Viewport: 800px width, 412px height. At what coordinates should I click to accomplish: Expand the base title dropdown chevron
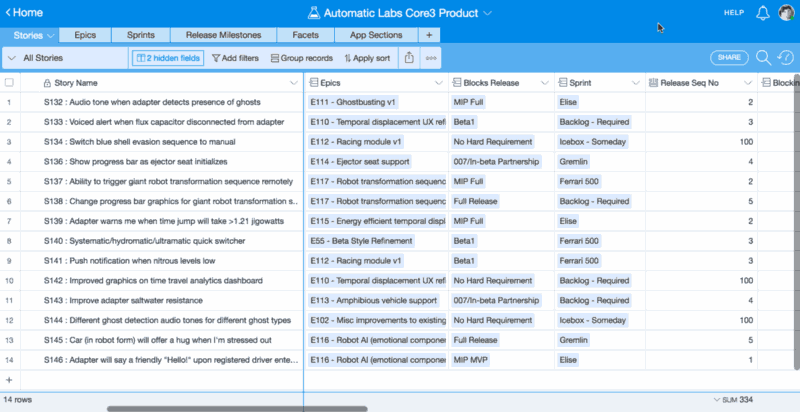tap(487, 13)
